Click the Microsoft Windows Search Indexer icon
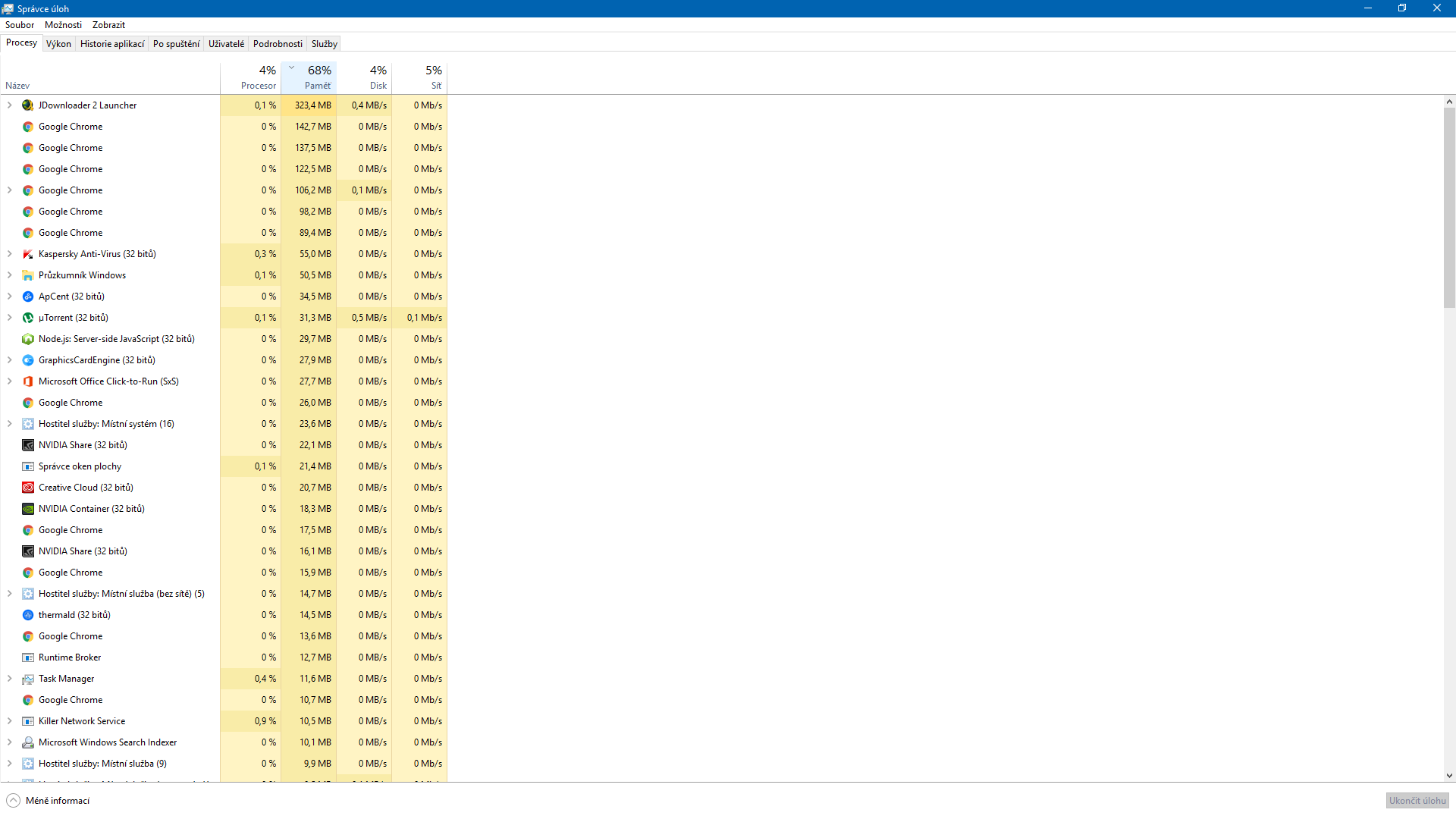Viewport: 1456px width, 819px height. point(28,742)
